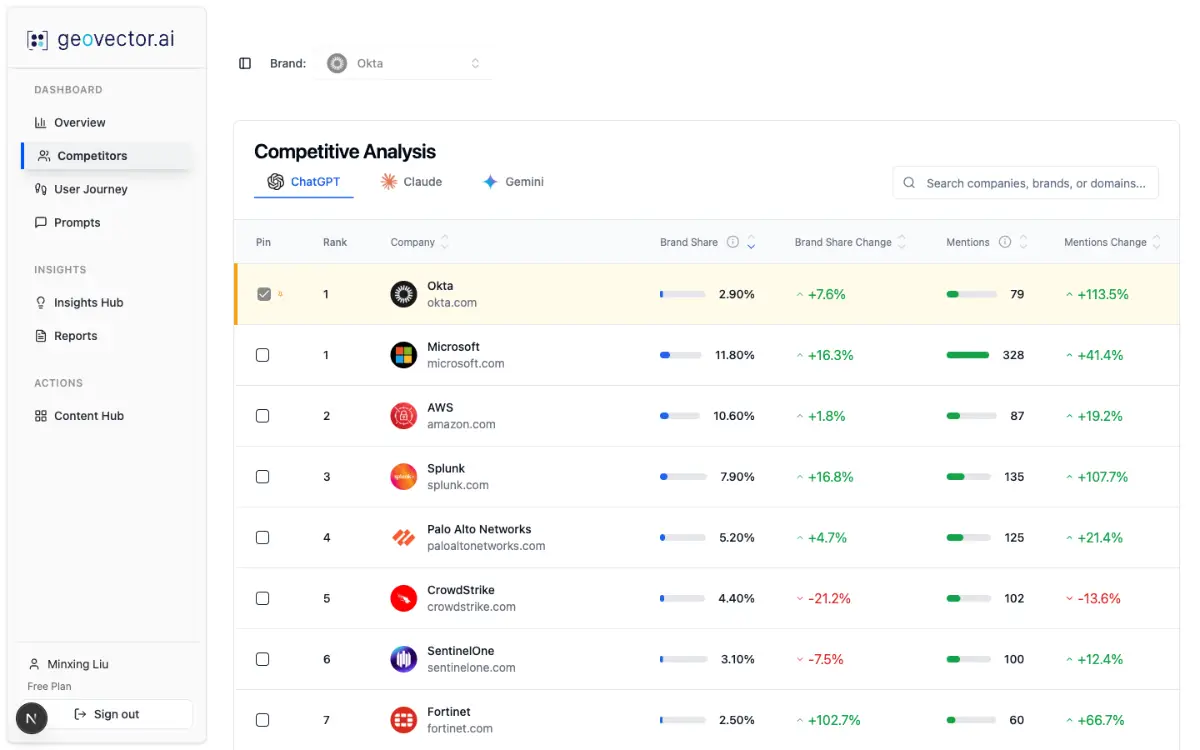
Task: Click the AWS company logo
Action: [x=403, y=416]
